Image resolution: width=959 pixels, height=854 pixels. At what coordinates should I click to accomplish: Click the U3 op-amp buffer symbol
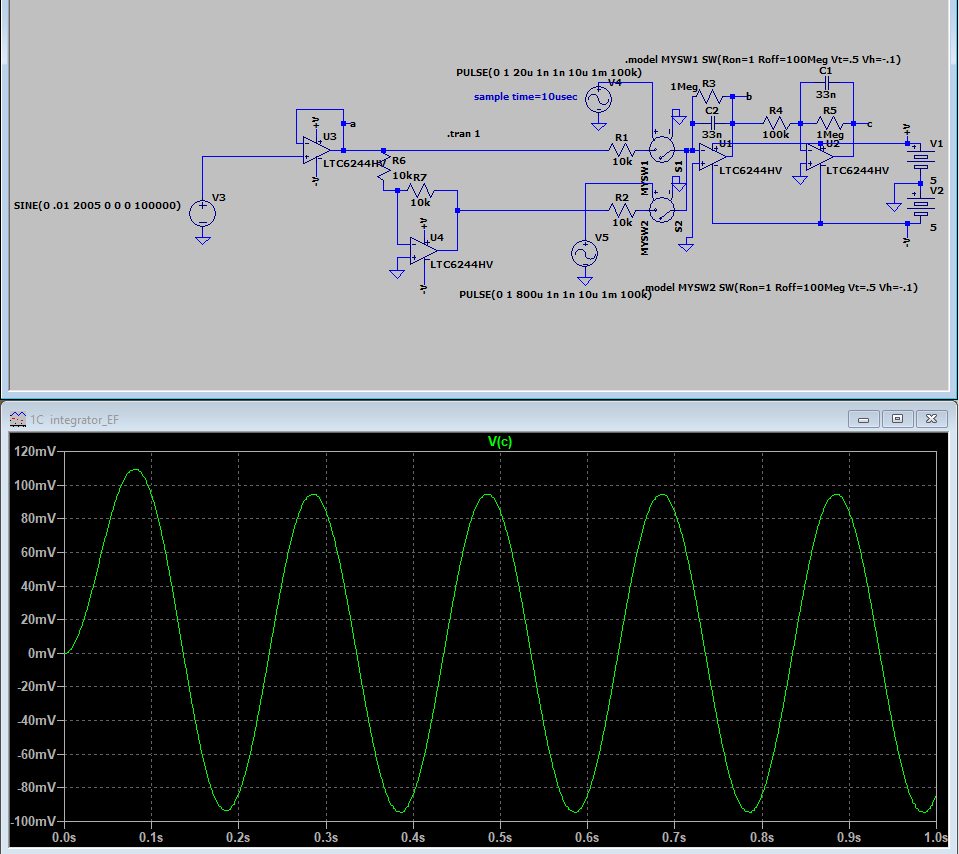(315, 149)
